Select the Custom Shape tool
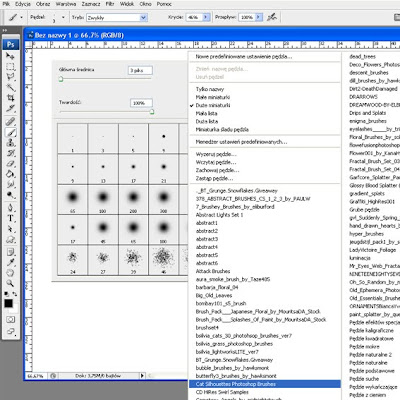Viewport: 400px width, 400px height. [x=10, y=239]
